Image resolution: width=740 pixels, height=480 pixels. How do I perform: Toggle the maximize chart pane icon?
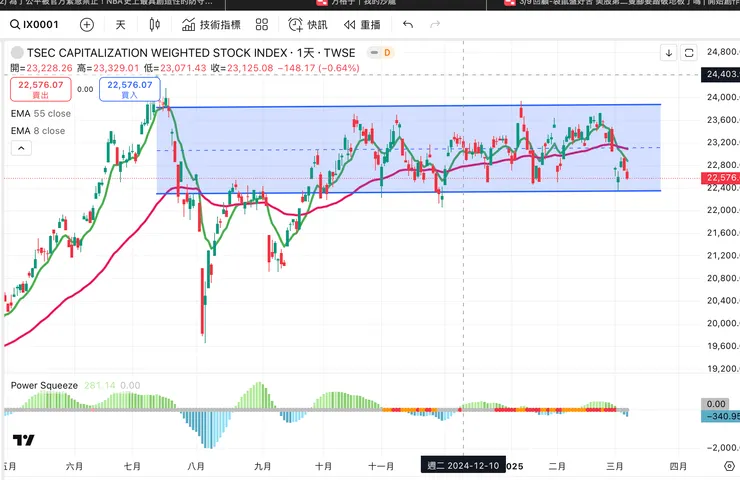(689, 53)
